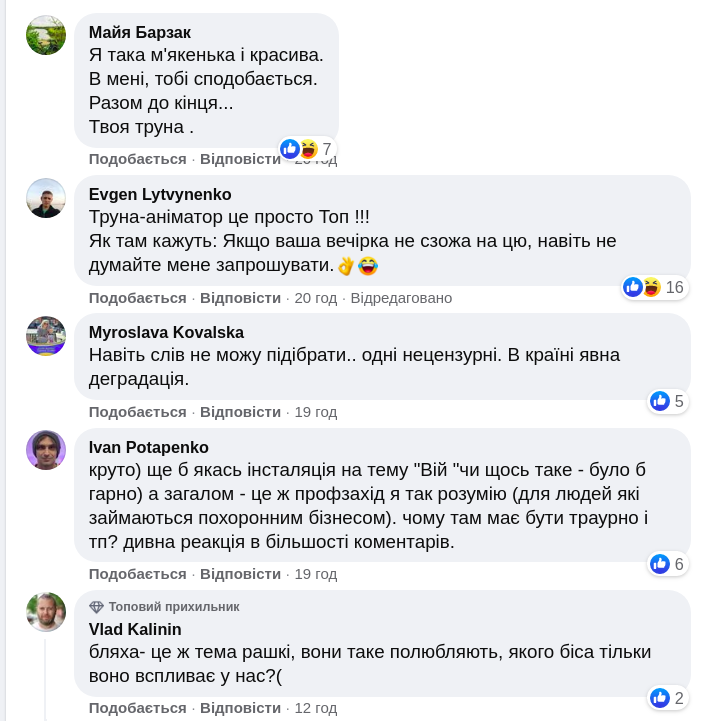Open Evgen Lytvynenko's profile name link
The height and width of the screenshot is (721, 724).
click(x=160, y=194)
